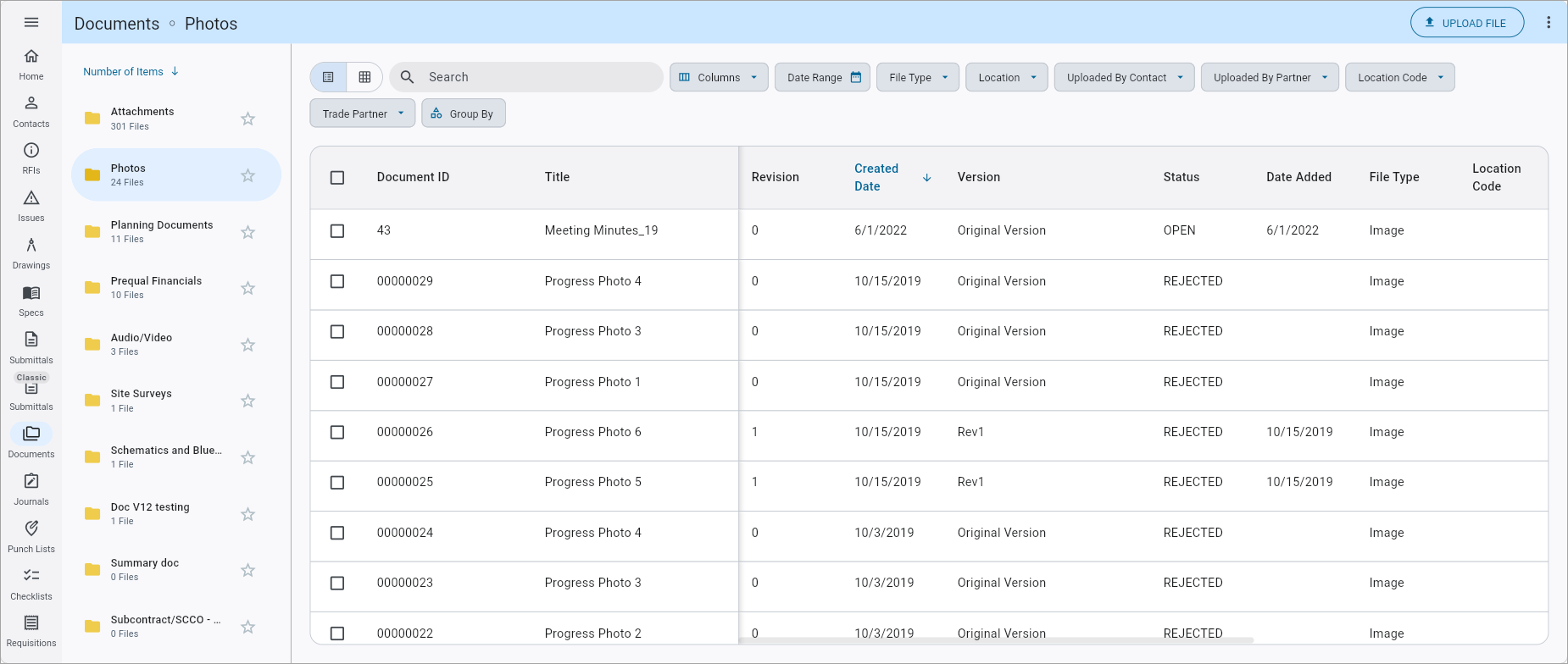Click into the Search field

[526, 77]
